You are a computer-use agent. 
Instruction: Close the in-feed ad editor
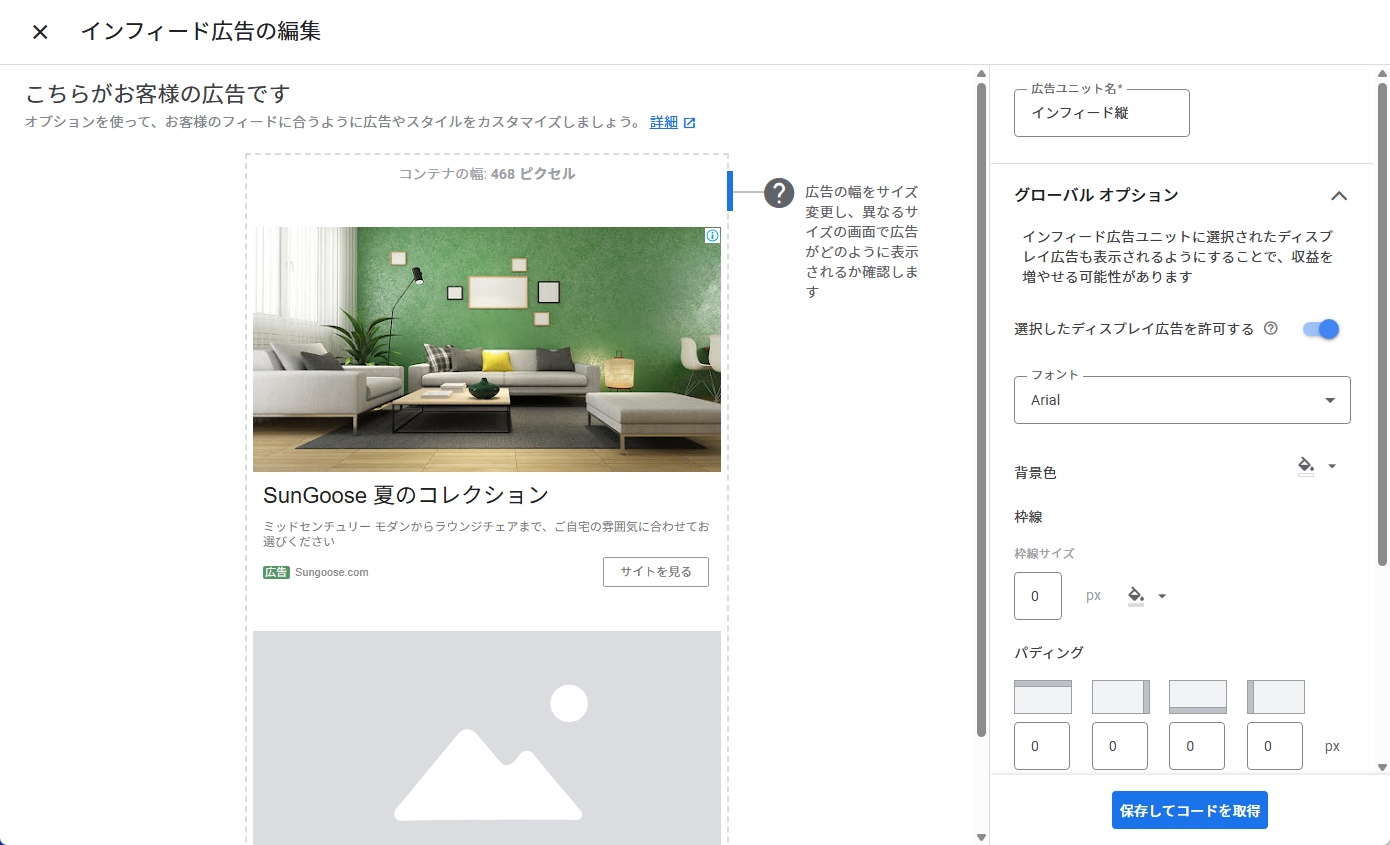coord(40,32)
